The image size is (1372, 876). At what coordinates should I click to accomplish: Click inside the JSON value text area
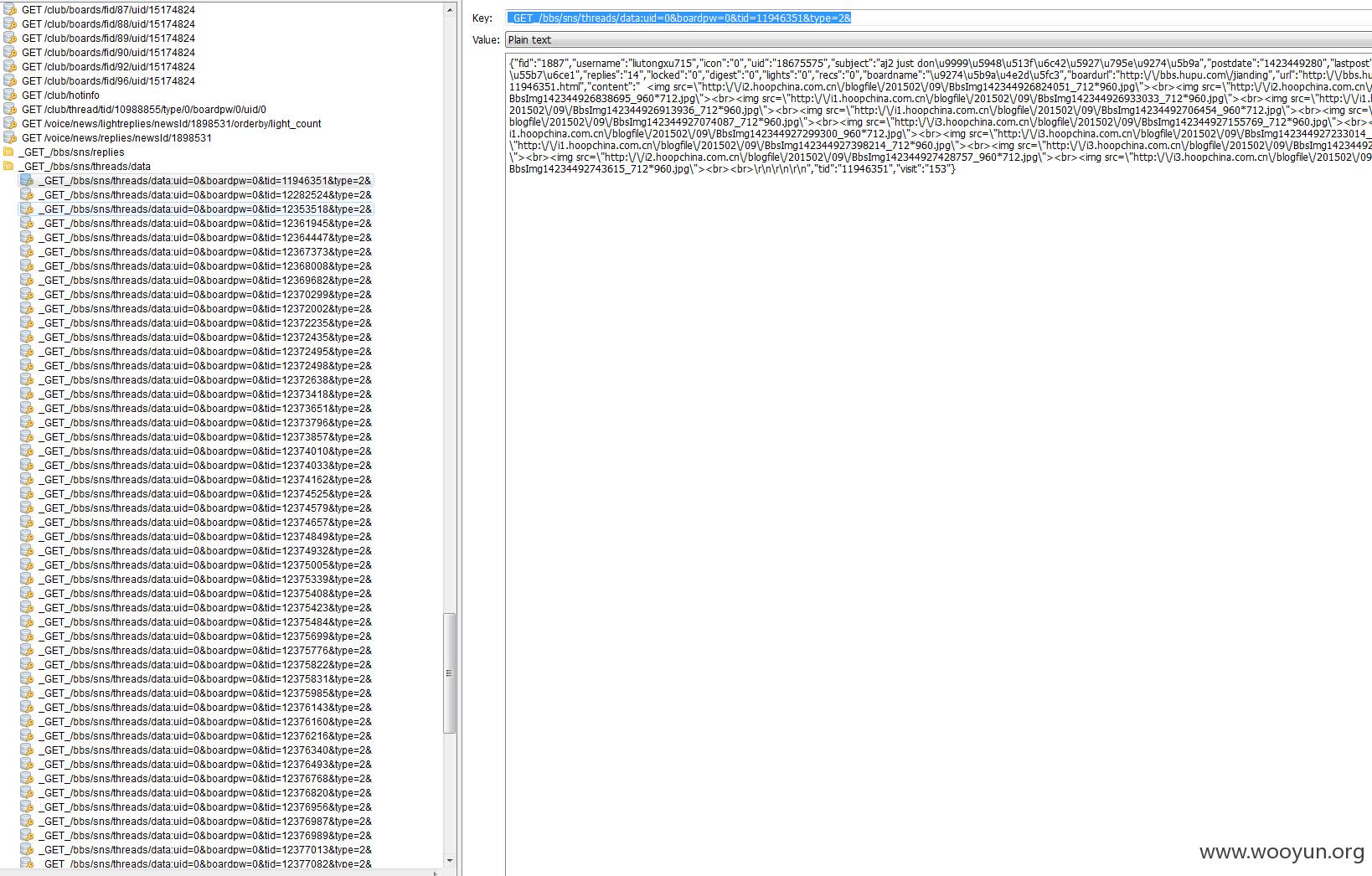pyautogui.click(x=938, y=465)
